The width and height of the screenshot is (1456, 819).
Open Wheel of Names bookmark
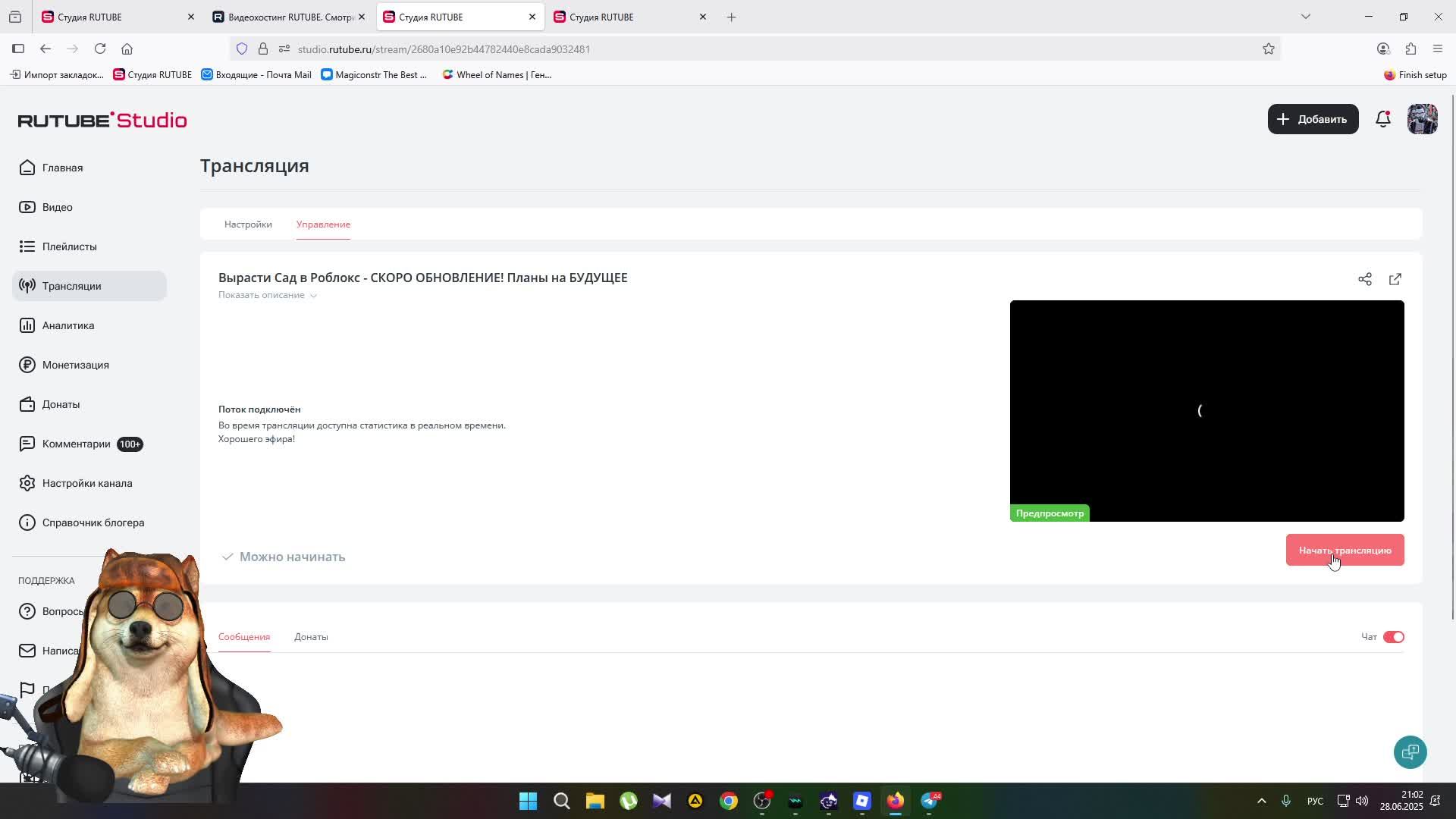[x=497, y=75]
